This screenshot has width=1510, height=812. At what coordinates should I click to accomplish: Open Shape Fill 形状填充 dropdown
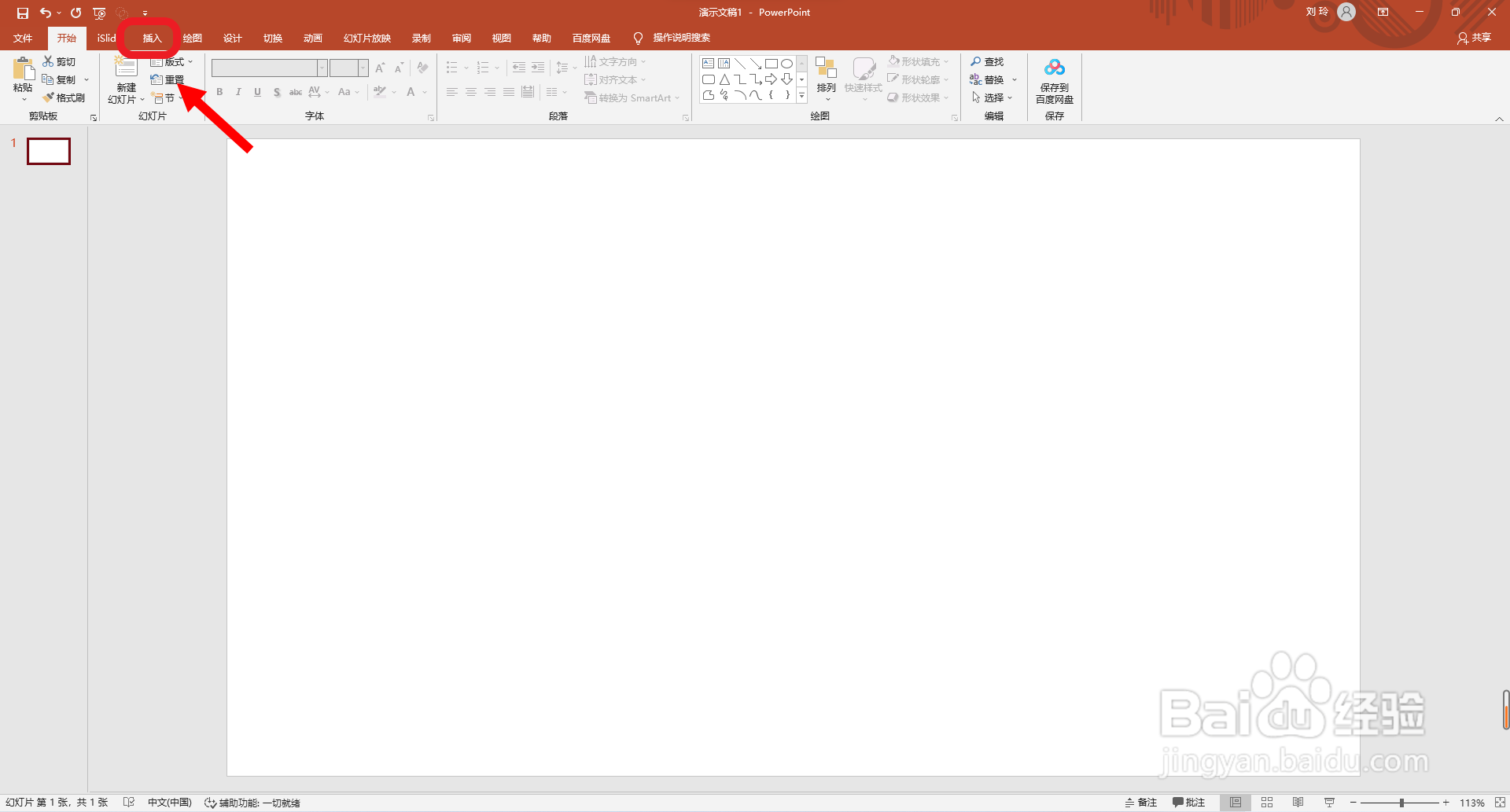[x=919, y=61]
